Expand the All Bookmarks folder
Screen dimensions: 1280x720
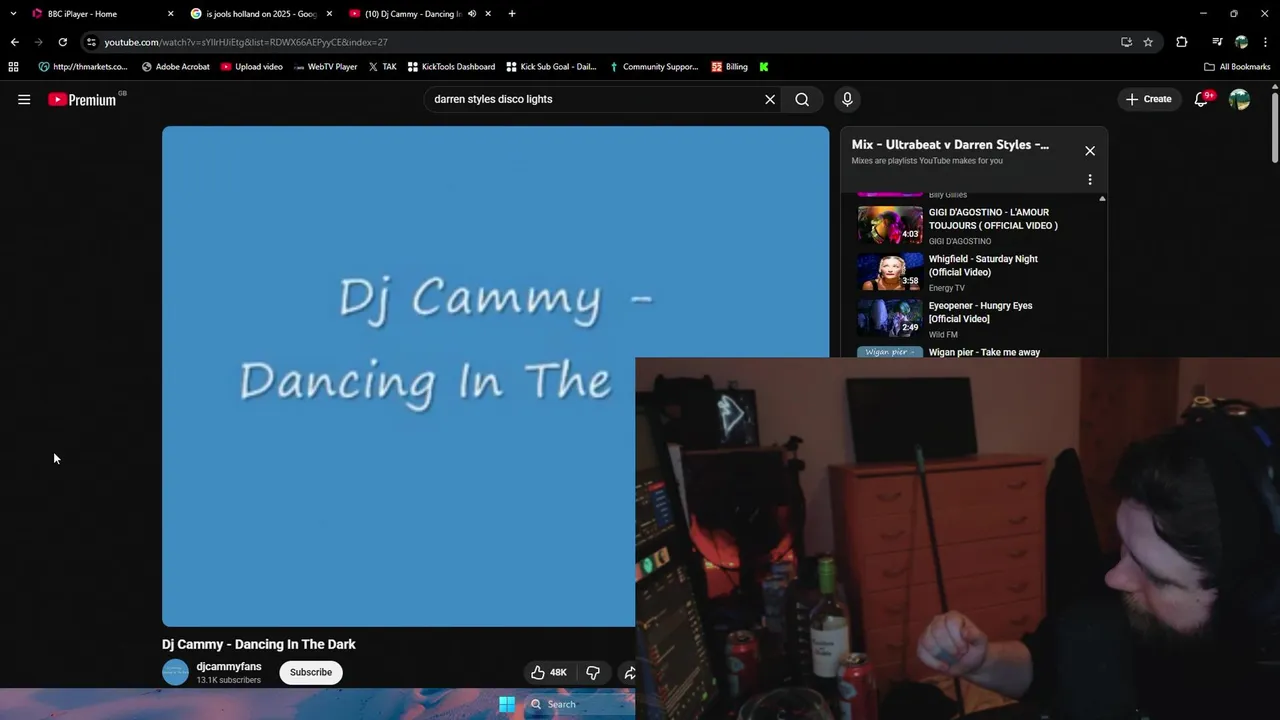click(x=1237, y=67)
